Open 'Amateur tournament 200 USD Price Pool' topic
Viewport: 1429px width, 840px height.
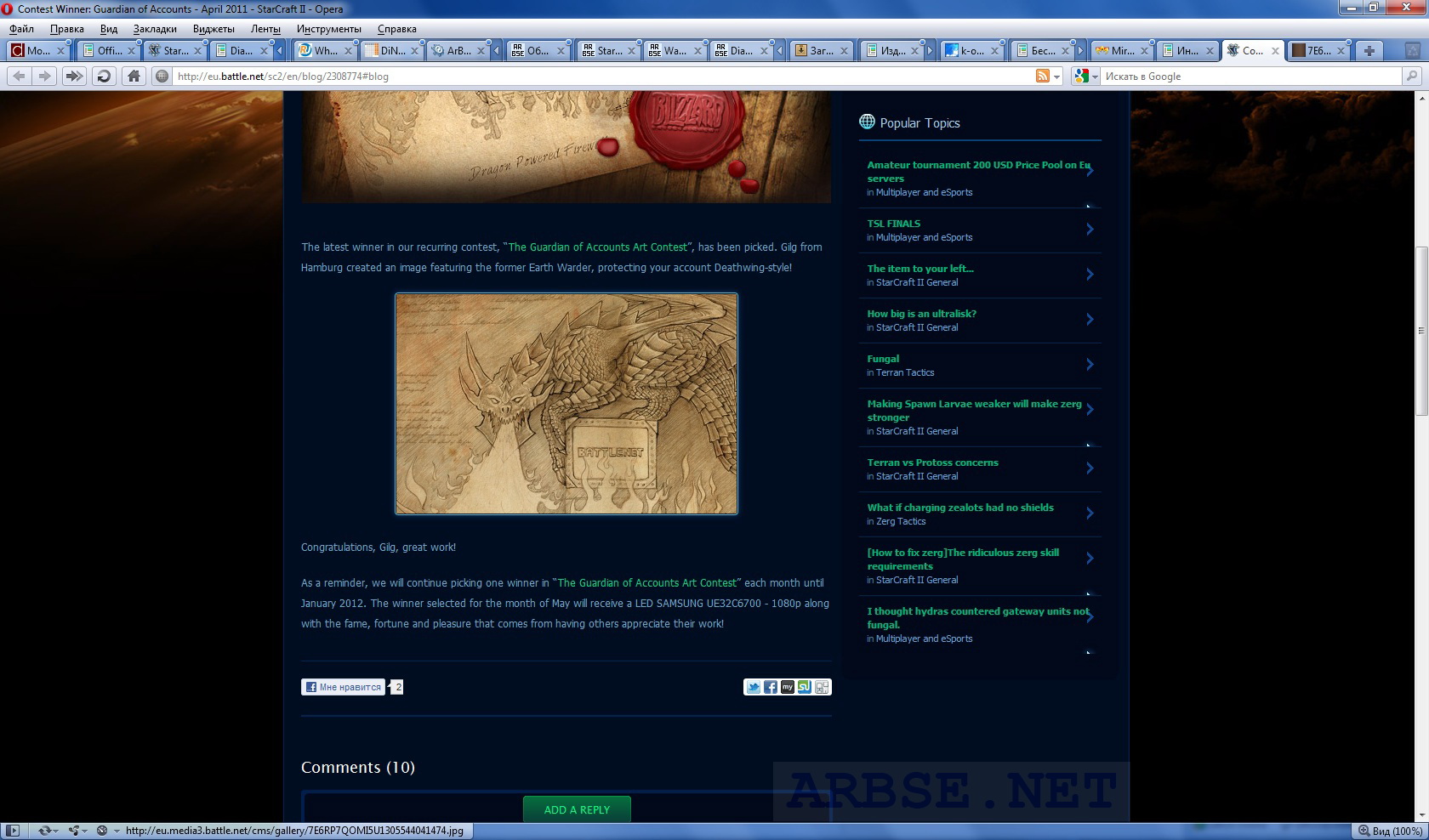(x=978, y=172)
